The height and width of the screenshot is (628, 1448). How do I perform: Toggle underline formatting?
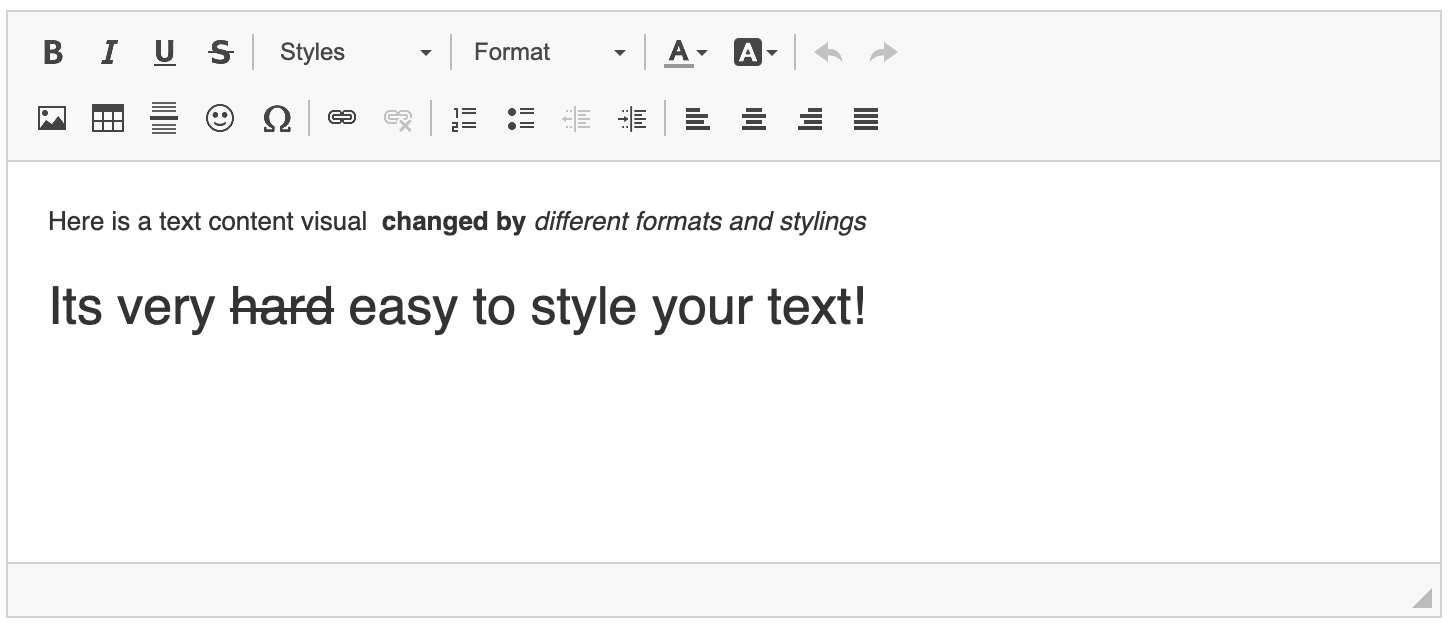[x=164, y=51]
